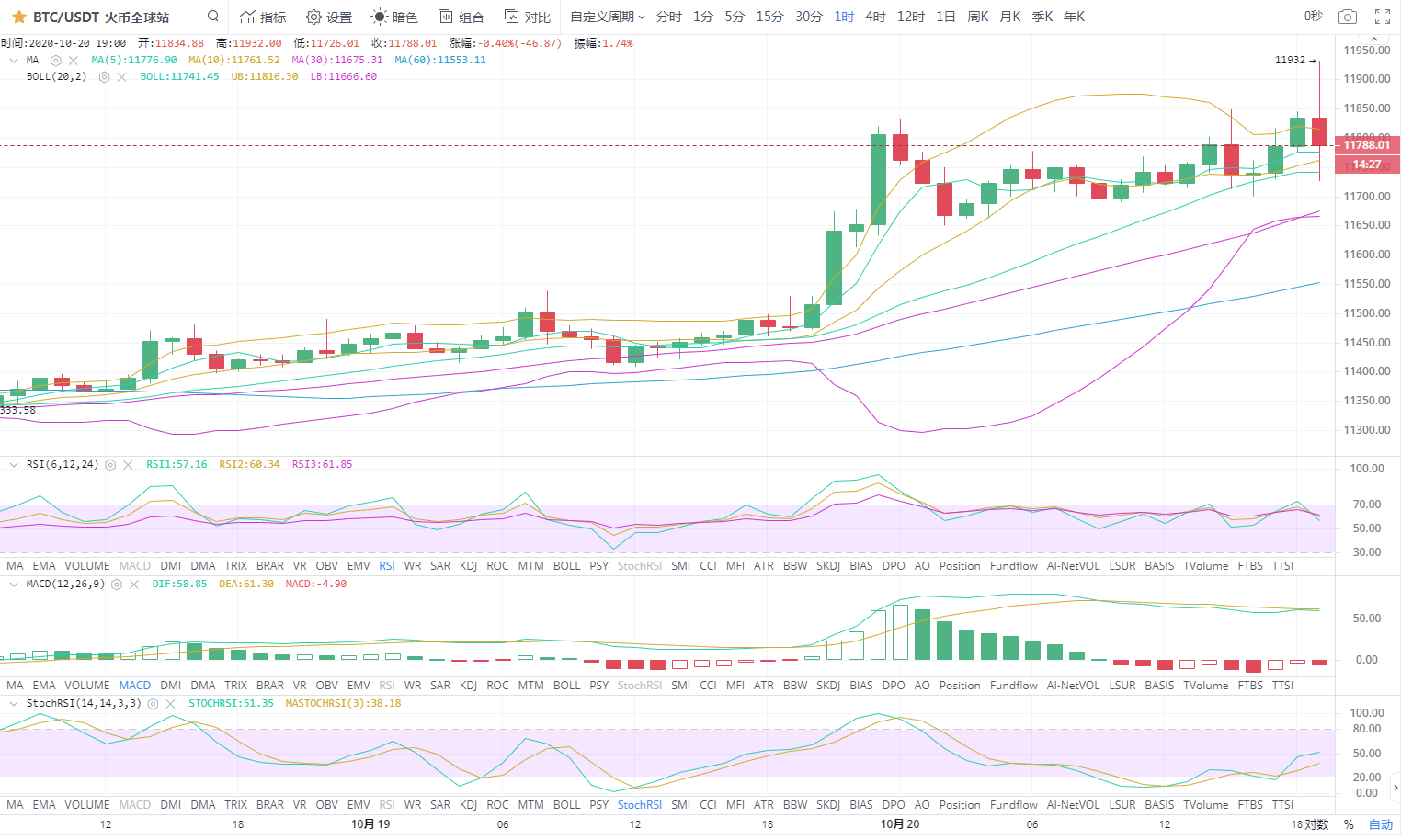Screen dimensions: 1401x840
Task: Collapse the MACD panel chevron
Action: 14,585
